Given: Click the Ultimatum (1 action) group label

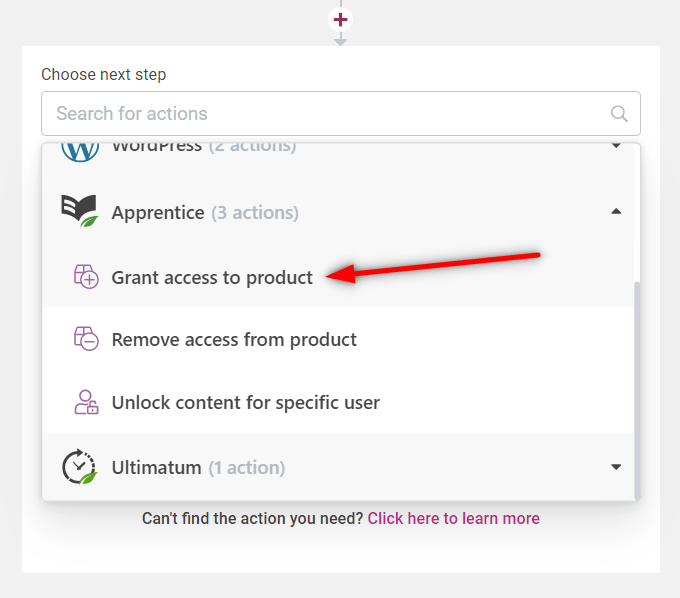Looking at the screenshot, I should click(x=198, y=467).
